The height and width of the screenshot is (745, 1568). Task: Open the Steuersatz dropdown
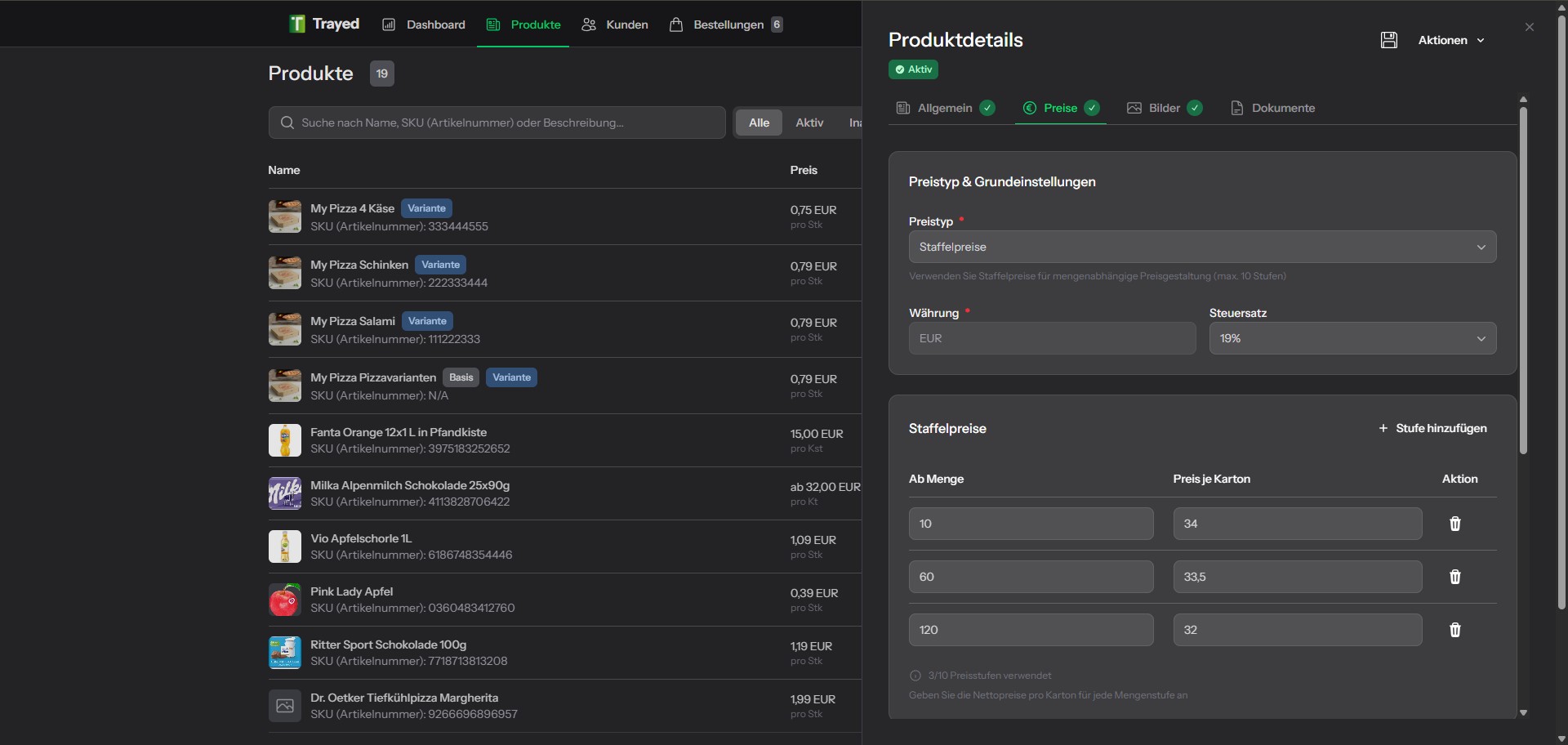pos(1352,337)
